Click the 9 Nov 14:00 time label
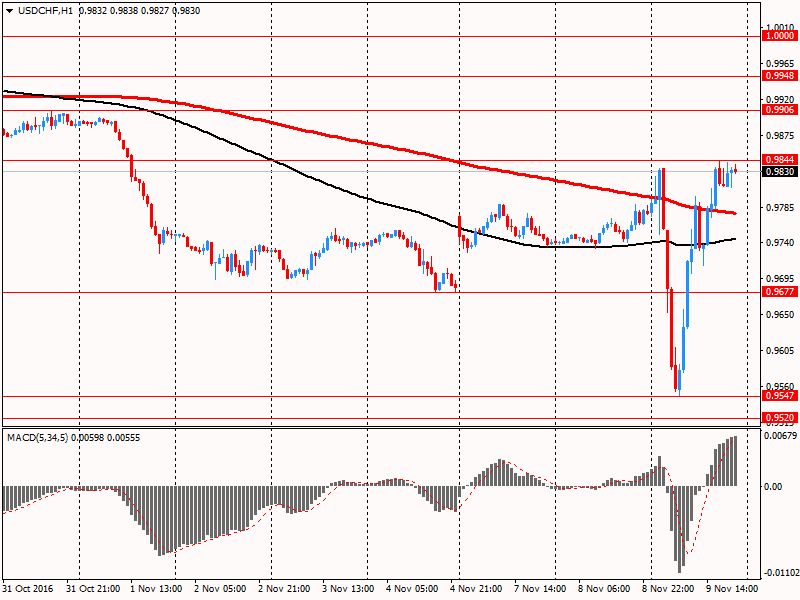 pos(734,590)
